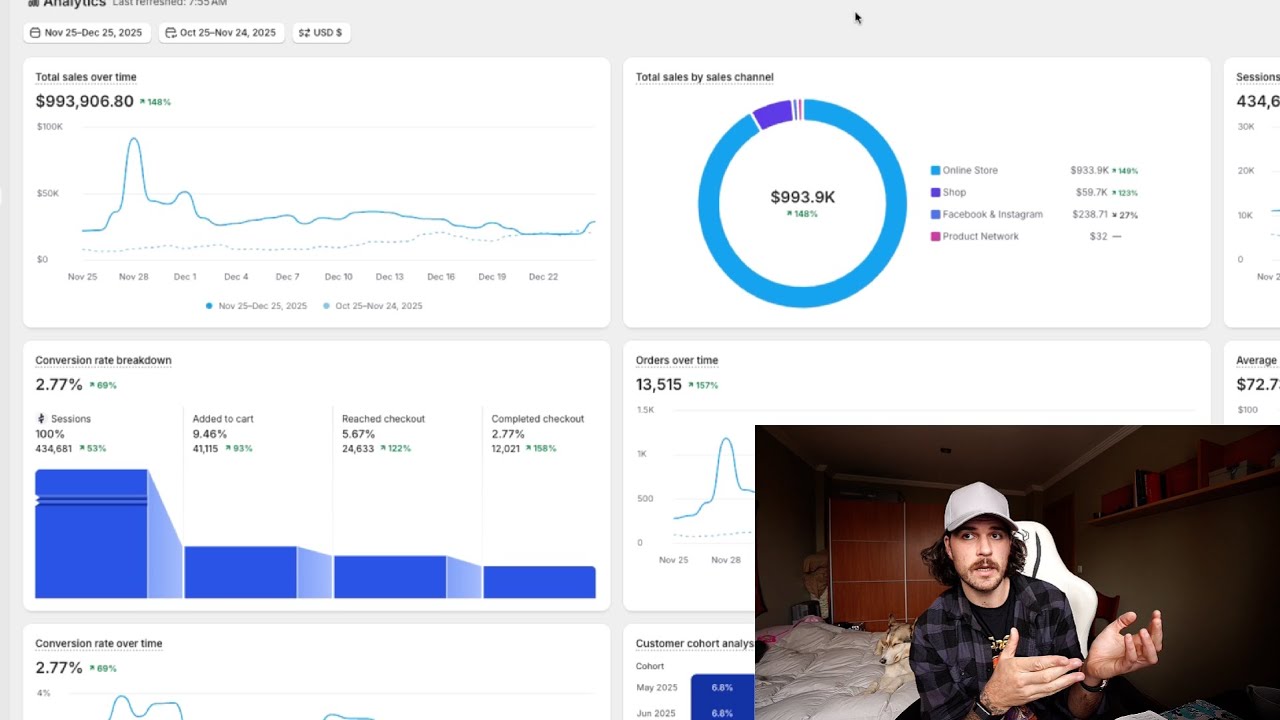
Task: Click the Product Network legend swatch
Action: point(935,237)
